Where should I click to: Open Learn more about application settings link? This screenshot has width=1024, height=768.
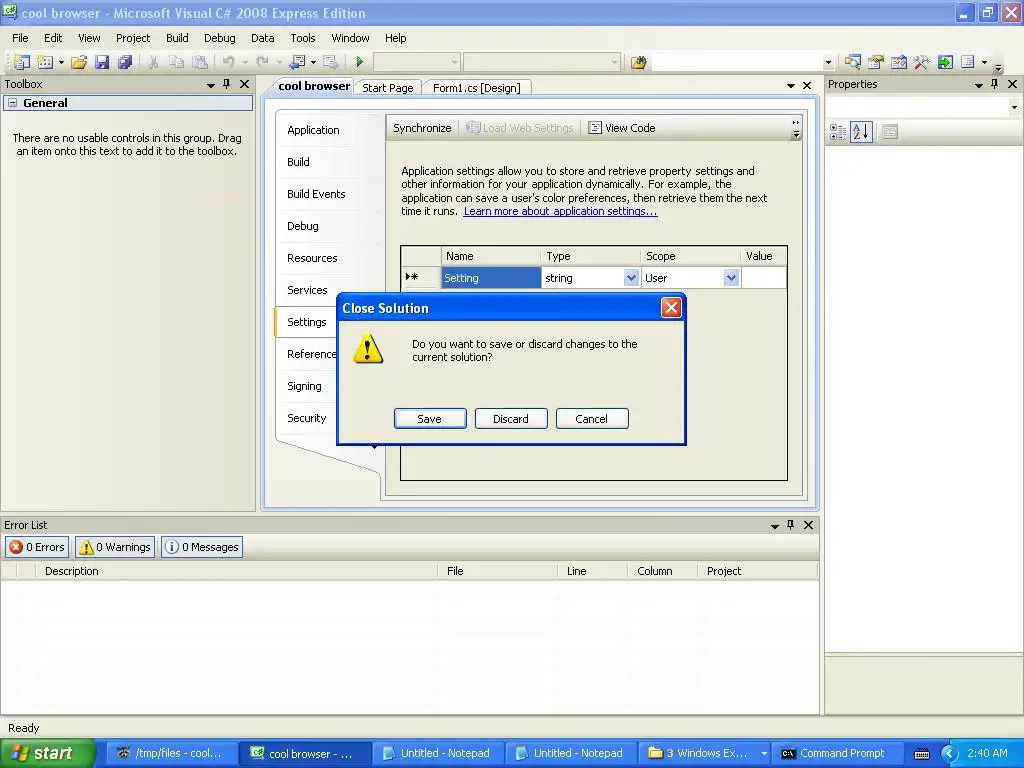(560, 211)
